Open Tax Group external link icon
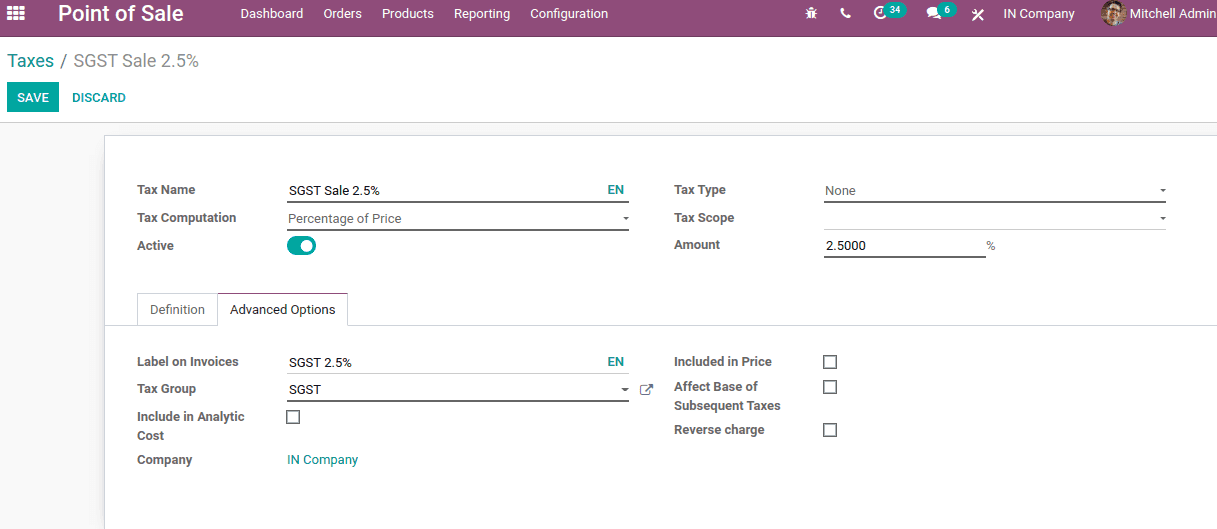 646,390
